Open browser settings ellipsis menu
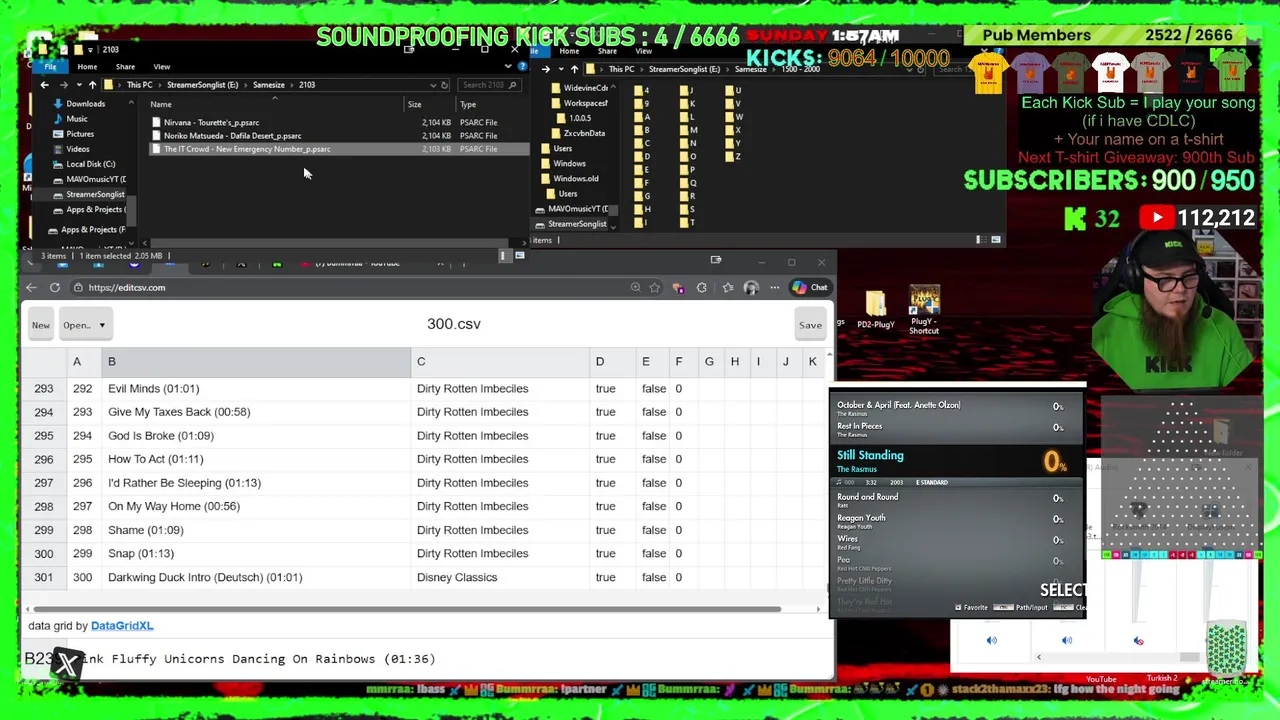The height and width of the screenshot is (720, 1280). (775, 288)
